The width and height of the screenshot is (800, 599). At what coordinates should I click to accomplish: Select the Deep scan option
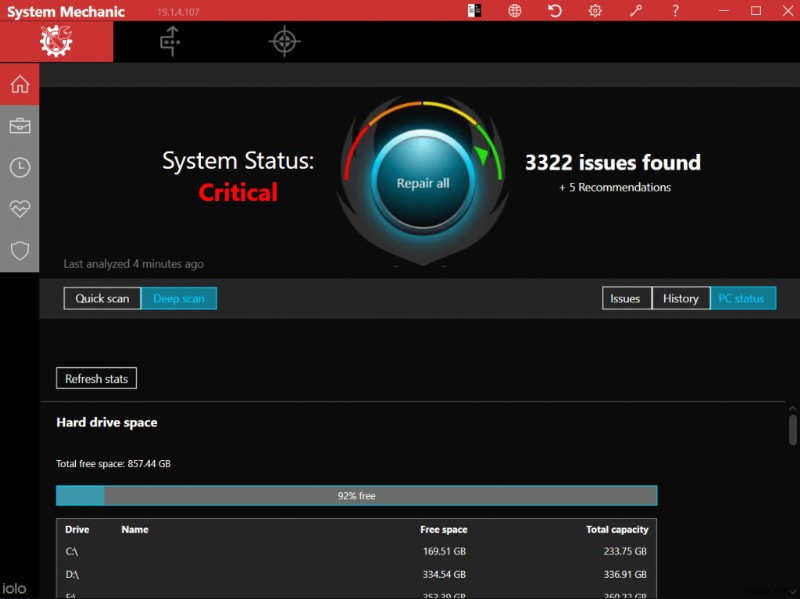(x=179, y=298)
